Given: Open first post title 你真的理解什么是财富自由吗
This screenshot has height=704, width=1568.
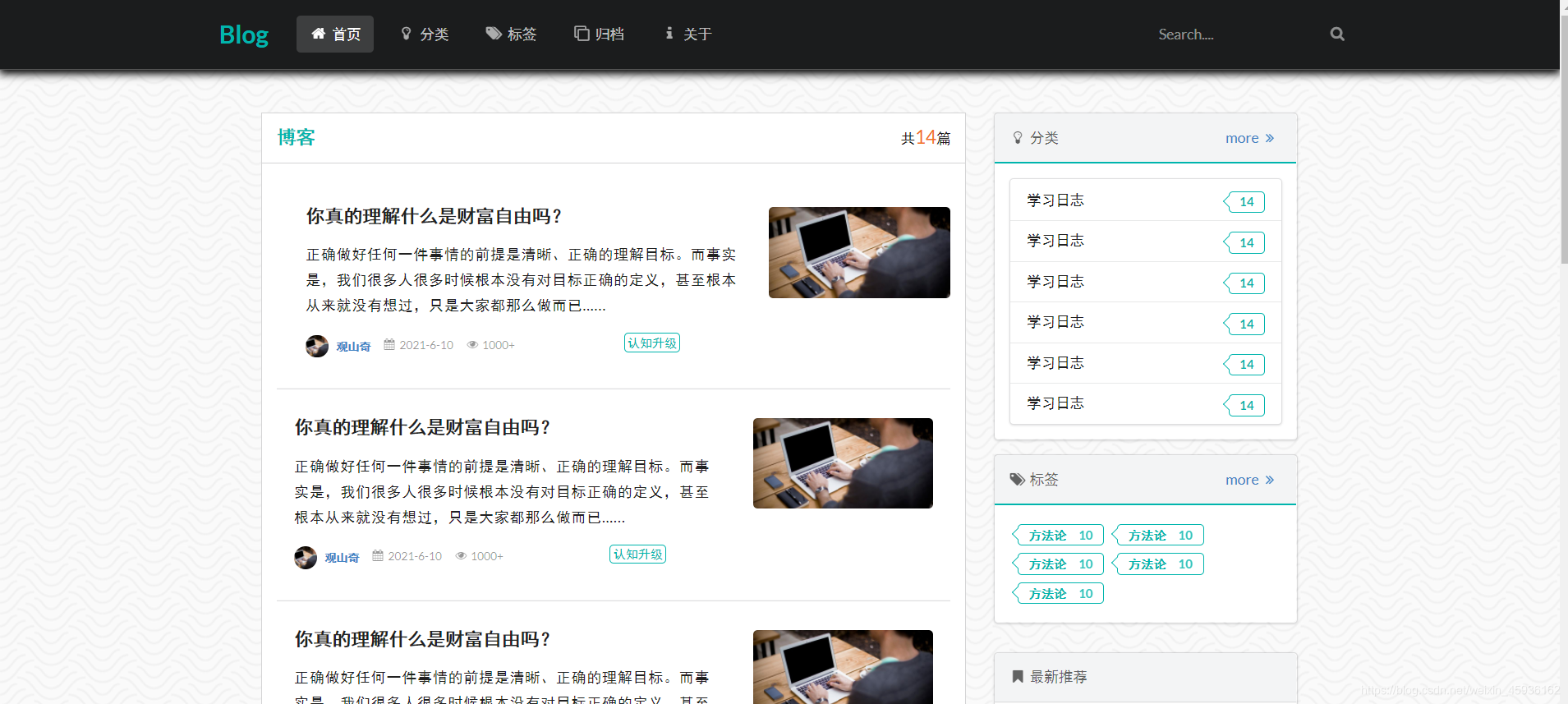Looking at the screenshot, I should (434, 216).
